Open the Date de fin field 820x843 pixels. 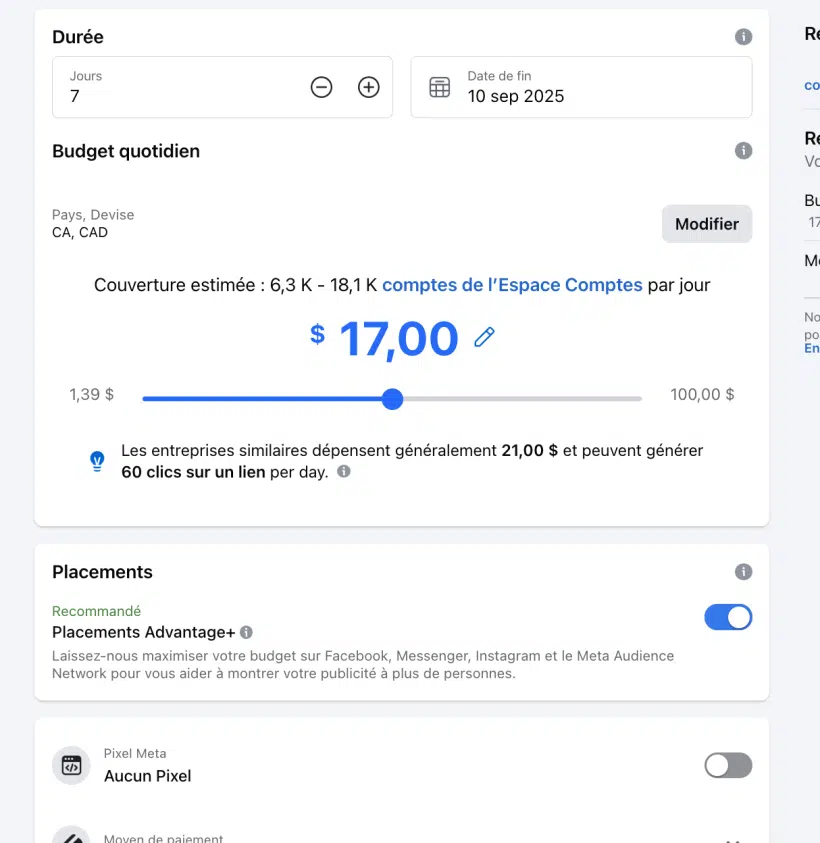[x=581, y=87]
